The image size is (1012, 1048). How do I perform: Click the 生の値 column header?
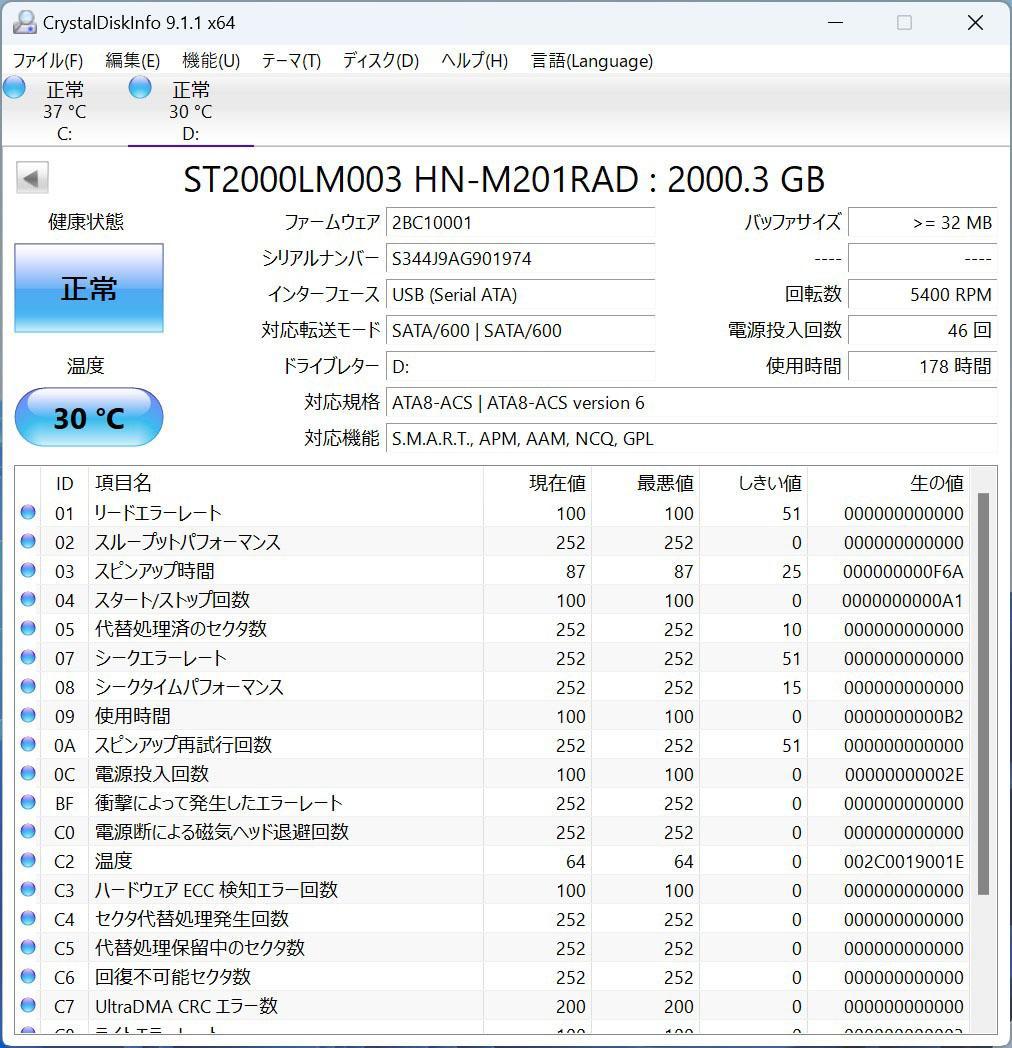click(x=888, y=483)
